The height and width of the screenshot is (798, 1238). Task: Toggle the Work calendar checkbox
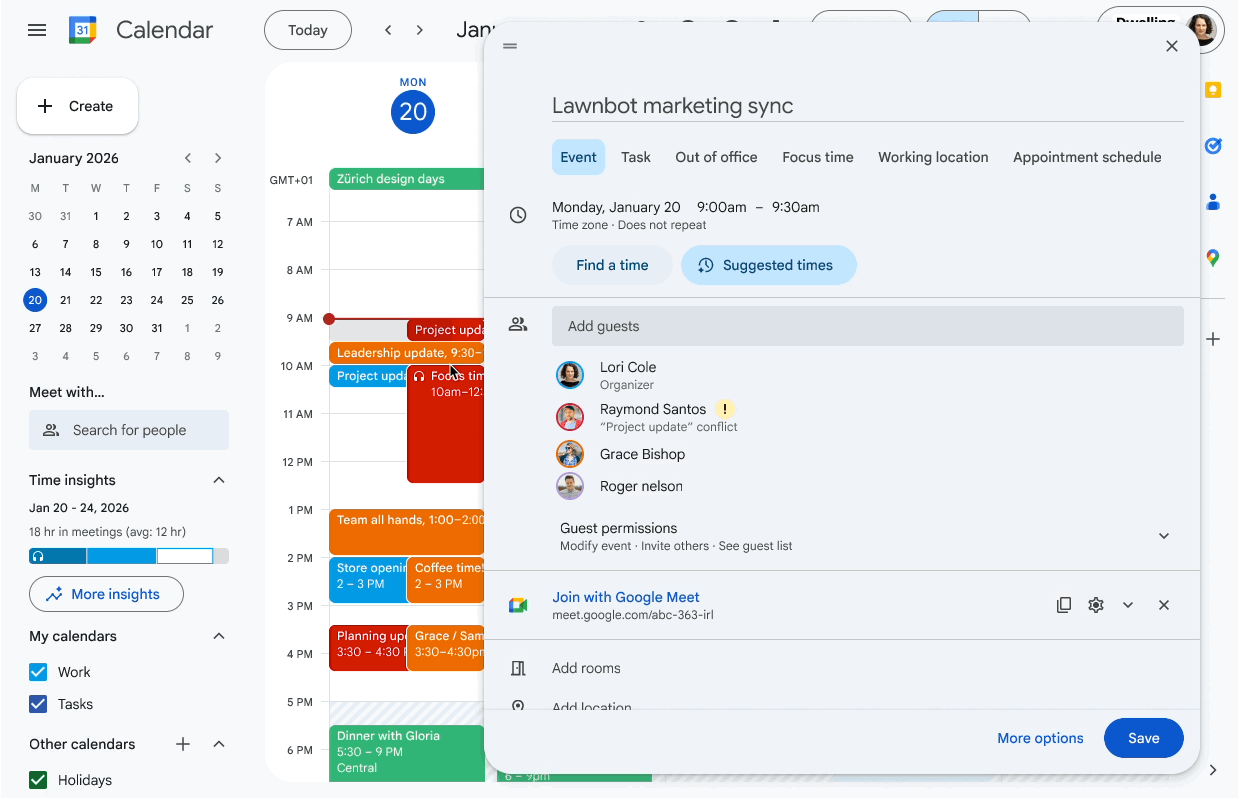pos(38,672)
